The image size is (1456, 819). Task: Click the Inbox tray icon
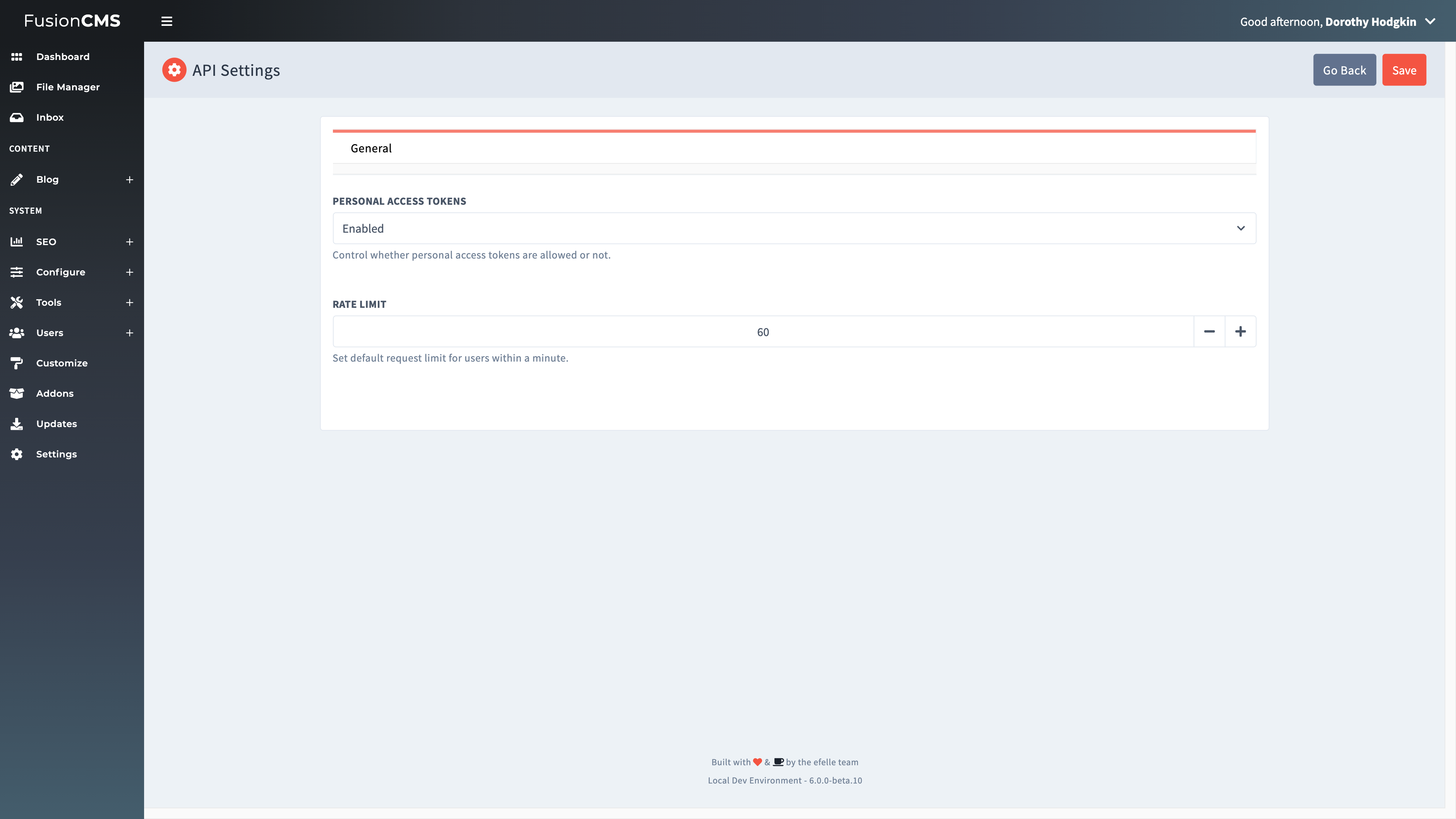click(17, 118)
